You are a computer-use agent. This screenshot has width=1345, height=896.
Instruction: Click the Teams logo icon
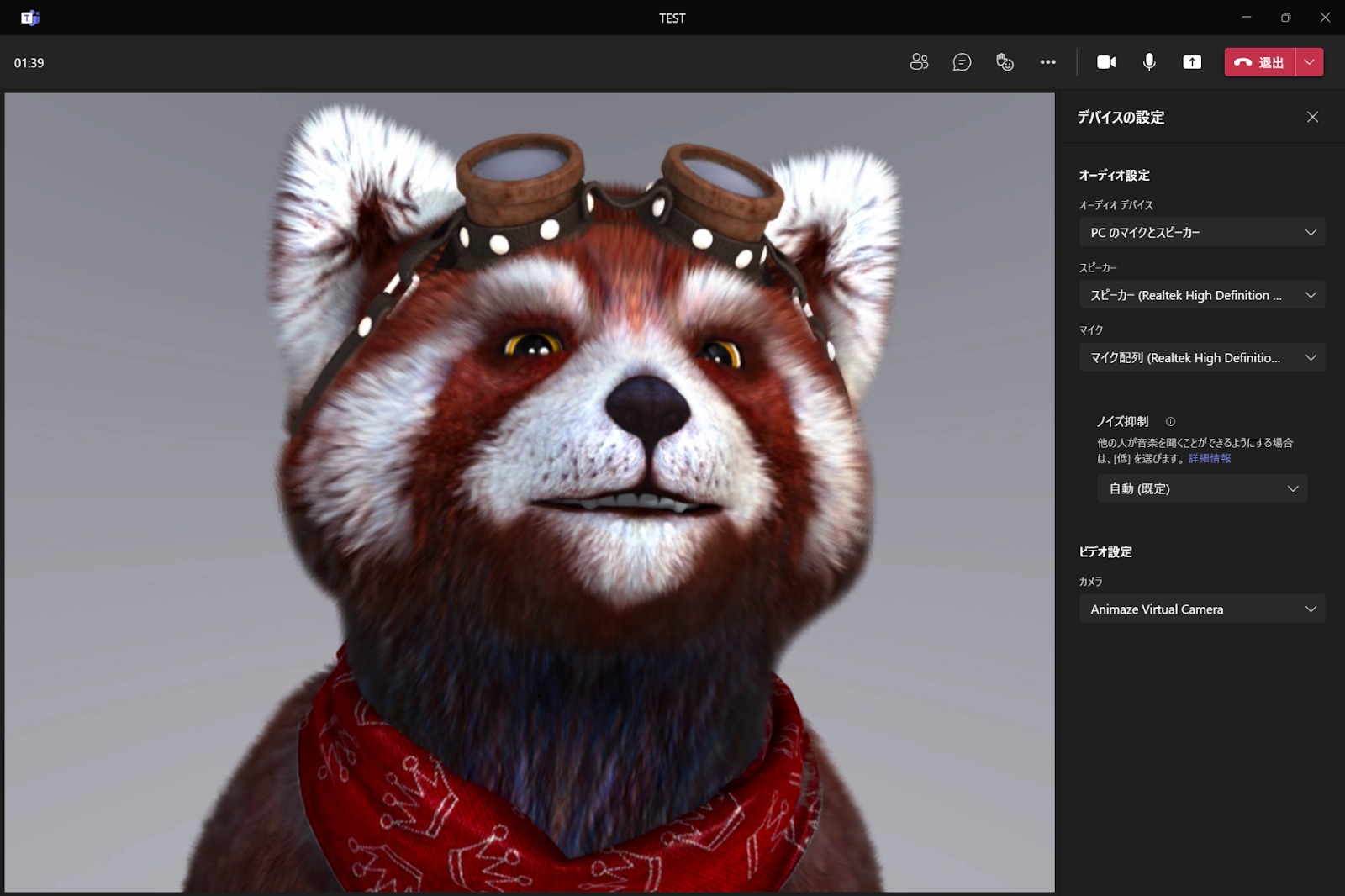[30, 18]
